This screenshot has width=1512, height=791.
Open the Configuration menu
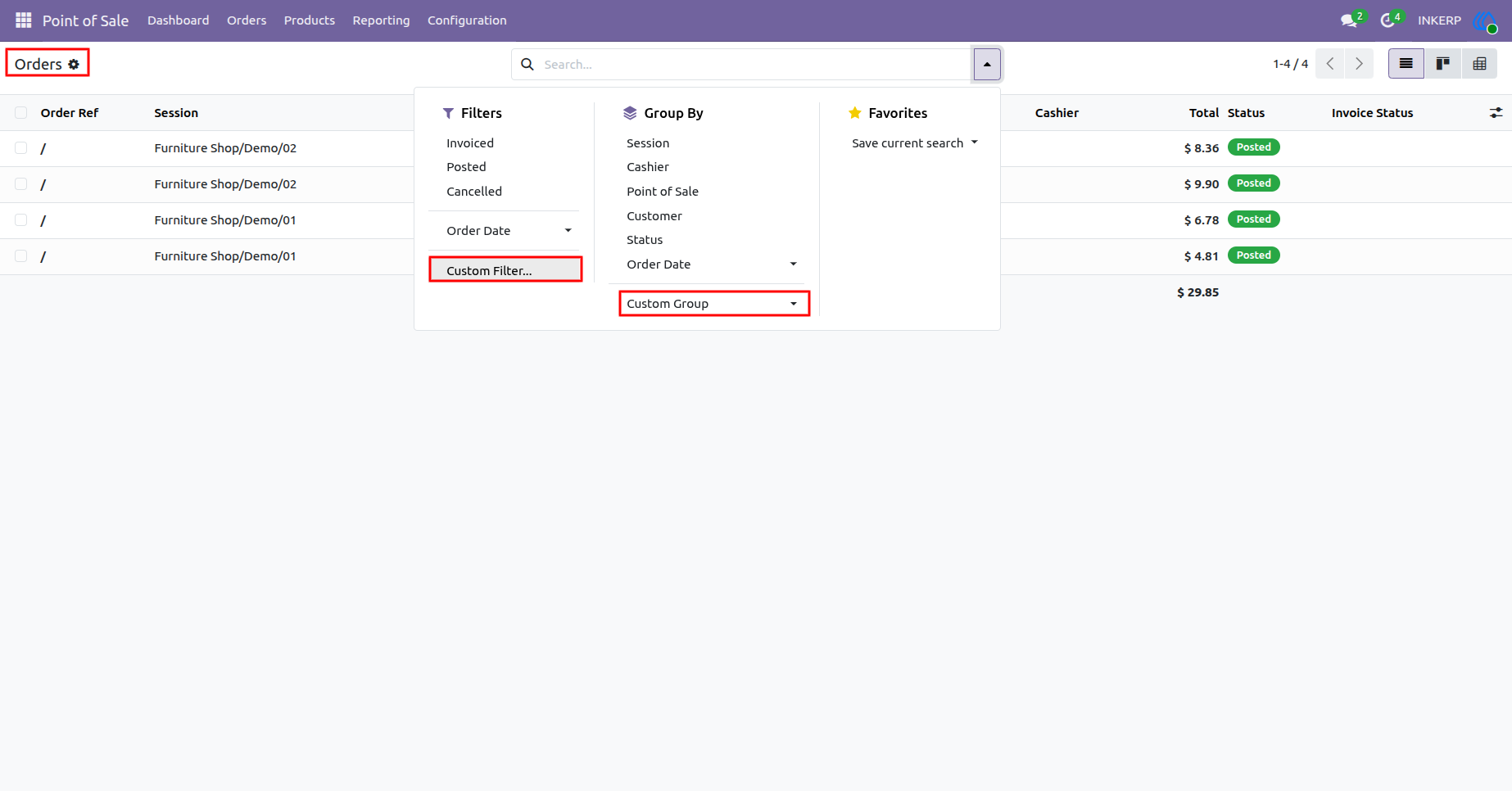click(467, 20)
